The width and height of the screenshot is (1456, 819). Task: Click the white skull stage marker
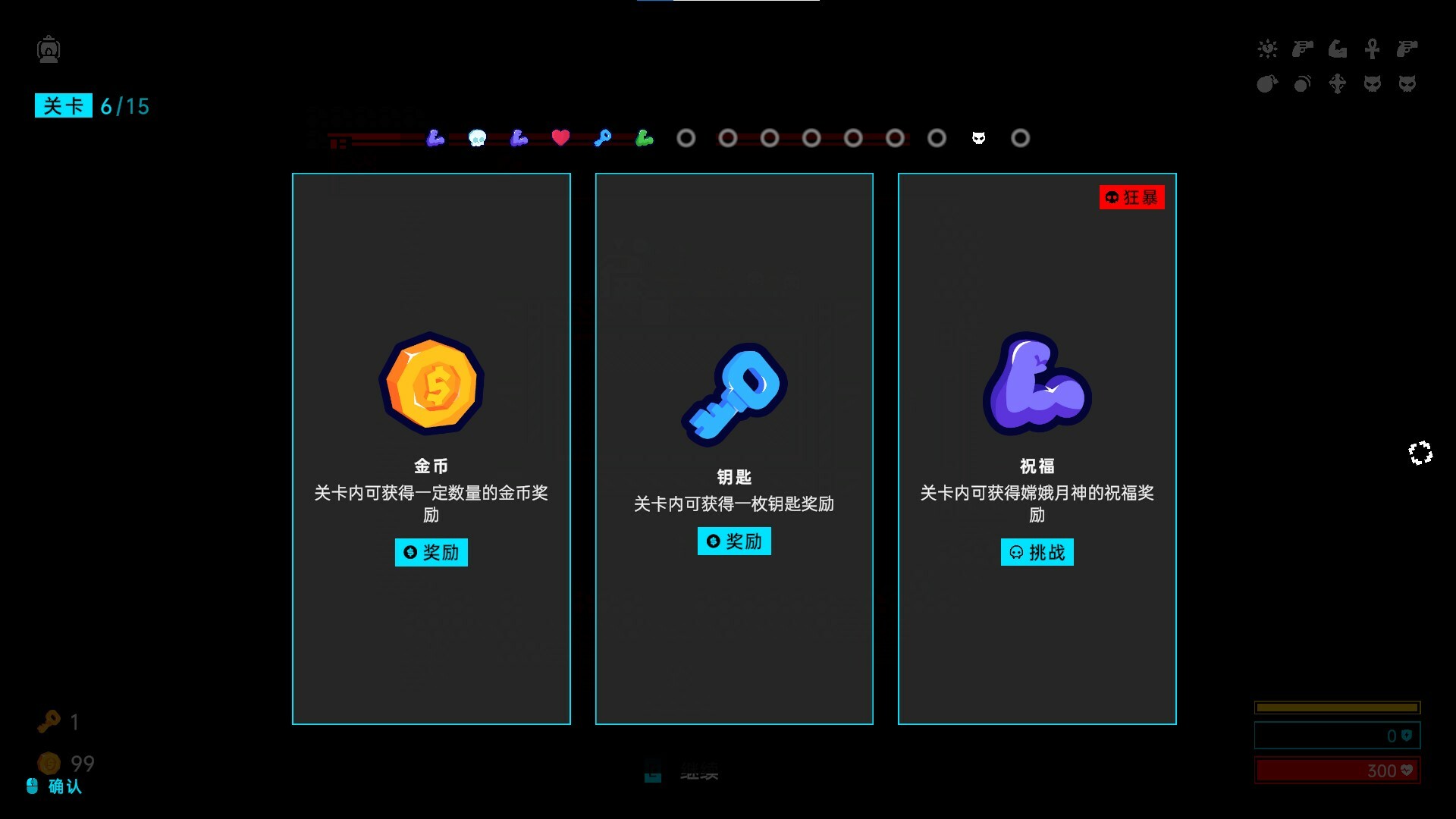[x=477, y=138]
